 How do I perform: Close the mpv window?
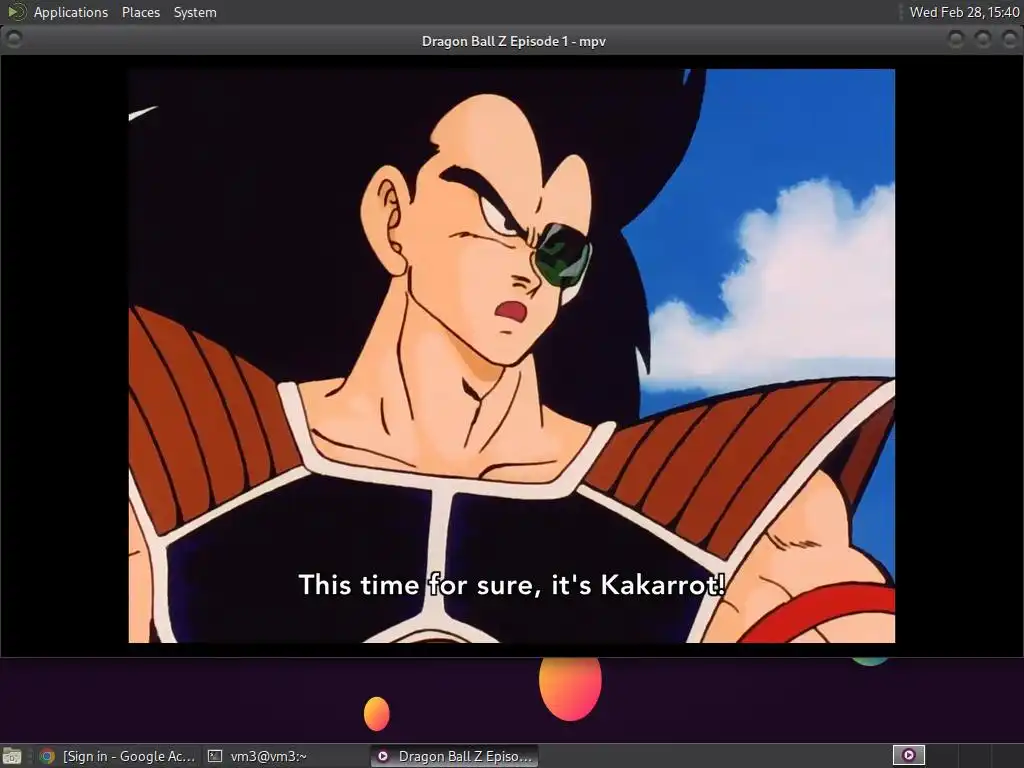pyautogui.click(x=1009, y=39)
